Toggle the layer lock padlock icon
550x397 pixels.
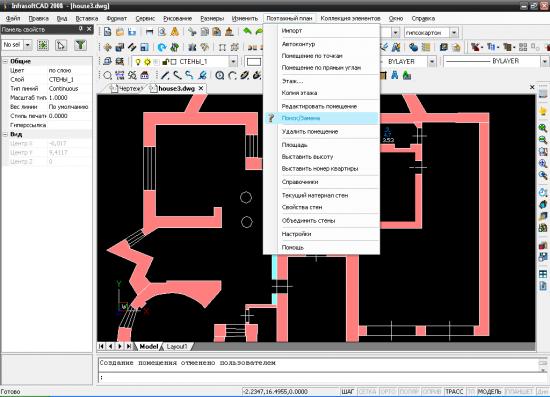(165, 62)
